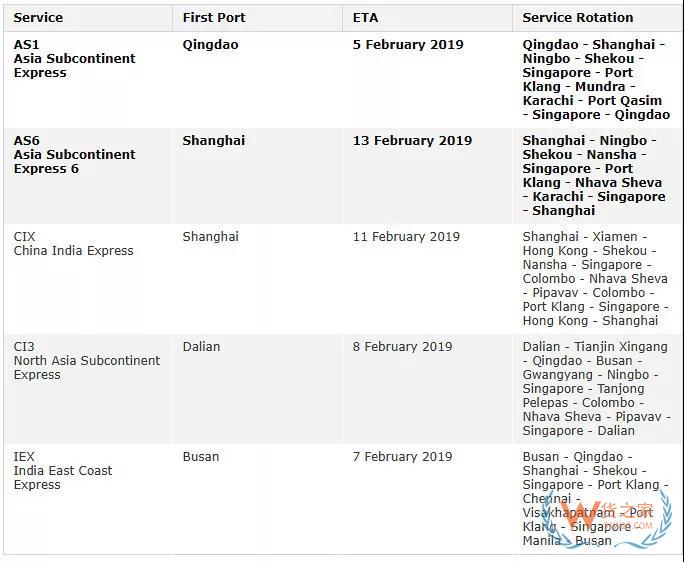Click the 7 February 2019 ETA
Viewport: 684px width, 562px height.
pos(402,456)
